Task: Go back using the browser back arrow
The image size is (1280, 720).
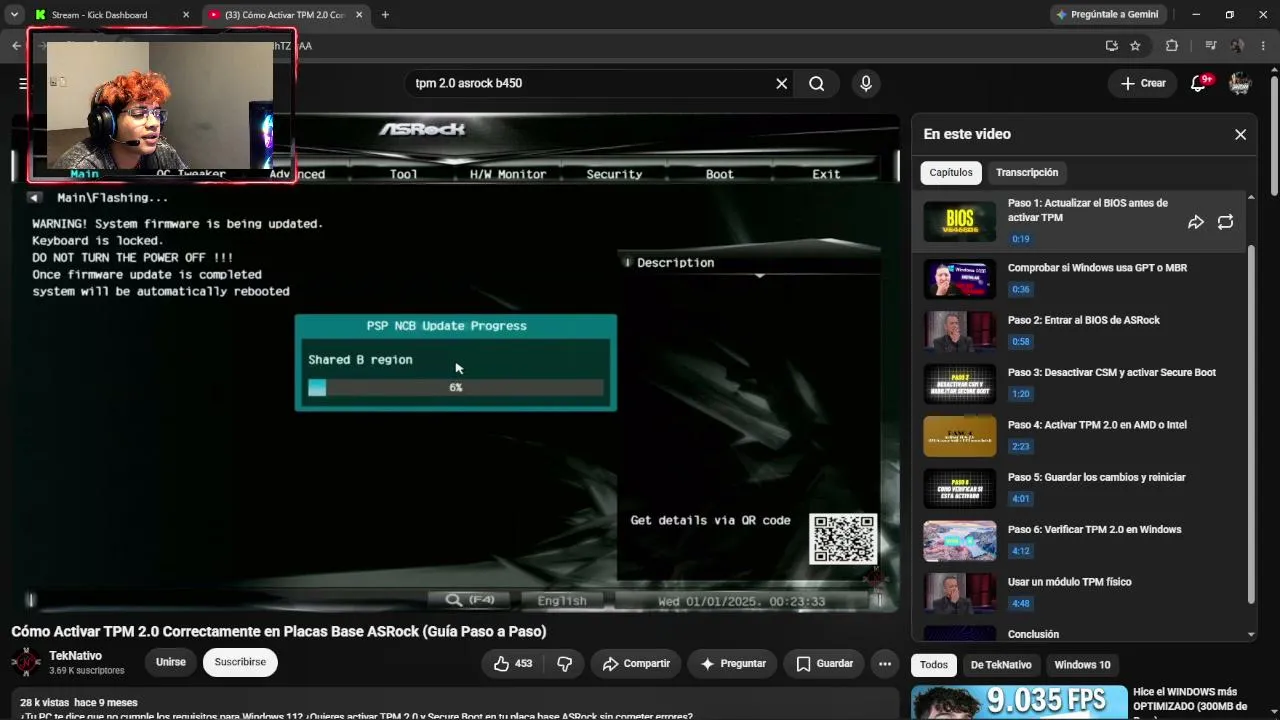Action: [16, 46]
